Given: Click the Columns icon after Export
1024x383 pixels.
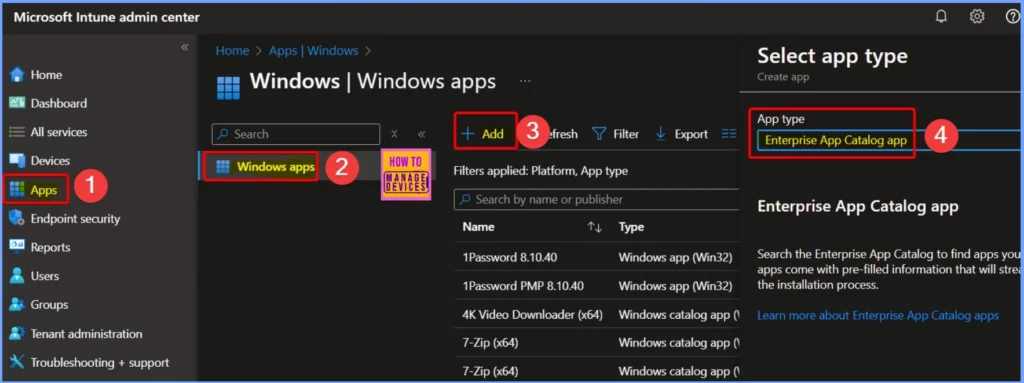Looking at the screenshot, I should pos(729,134).
